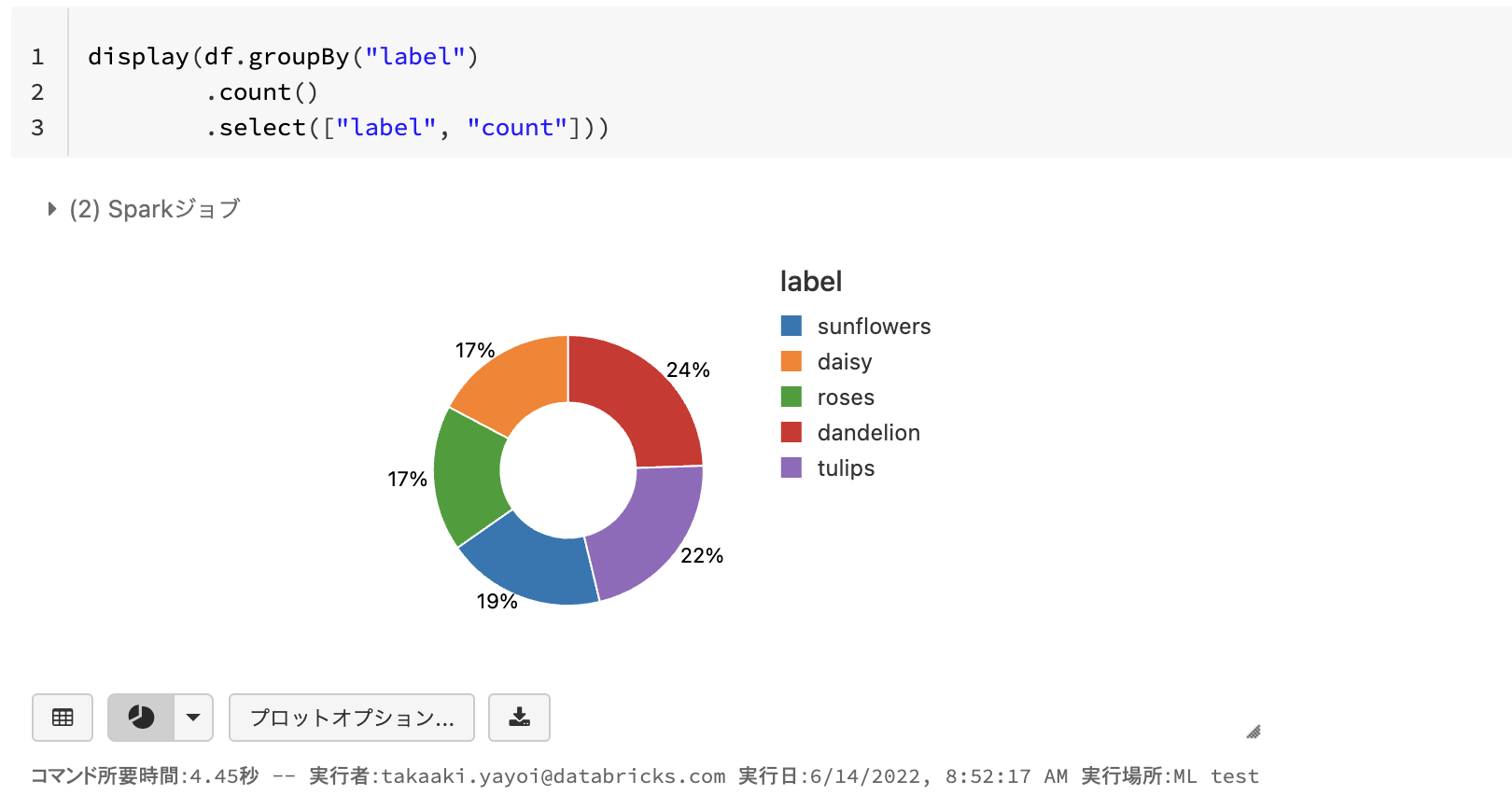The height and width of the screenshot is (795, 1512).
Task: Select the pie chart view icon
Action: [x=141, y=718]
